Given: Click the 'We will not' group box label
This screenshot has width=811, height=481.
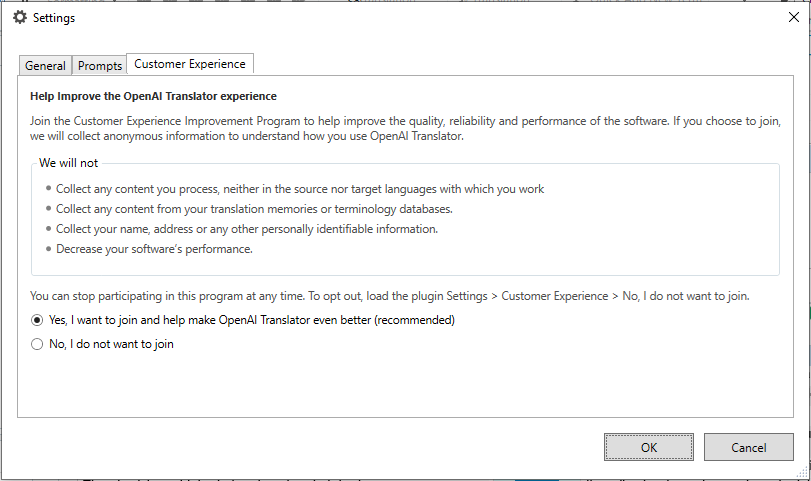Looking at the screenshot, I should 68,163.
